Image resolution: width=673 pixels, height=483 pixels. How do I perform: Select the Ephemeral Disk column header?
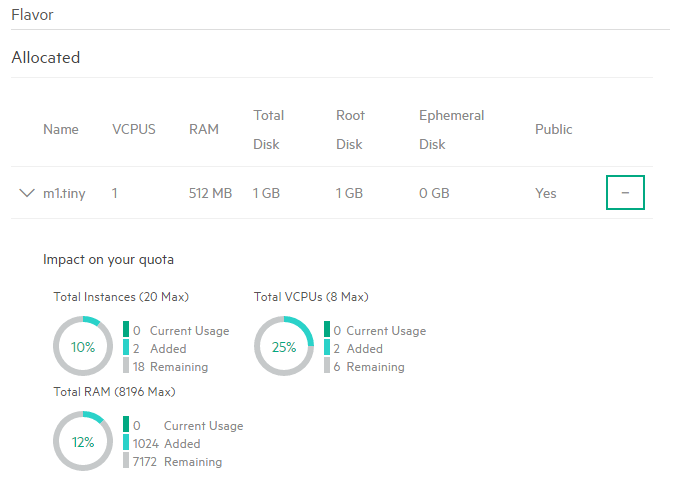pos(452,130)
